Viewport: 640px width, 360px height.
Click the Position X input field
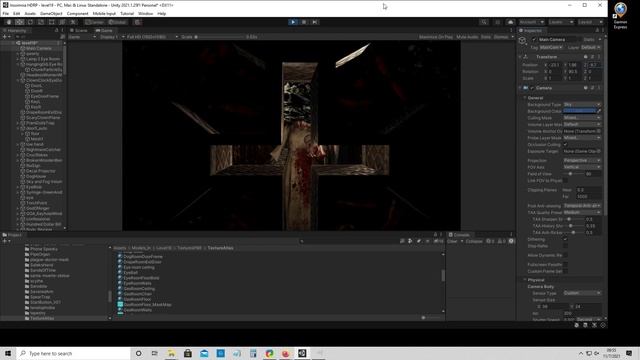(x=556, y=65)
